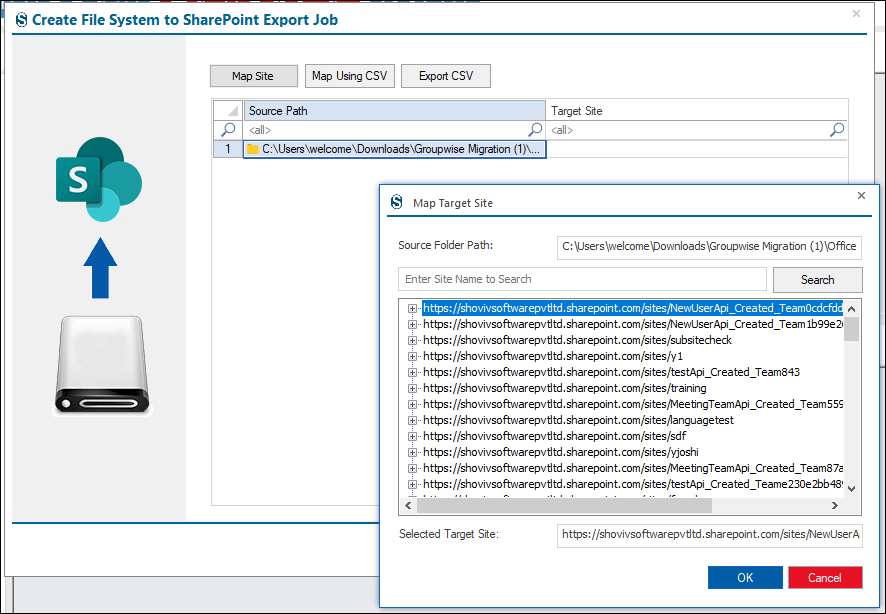Click site list vertical scrollbar down arrow
The image size is (886, 614).
point(852,489)
